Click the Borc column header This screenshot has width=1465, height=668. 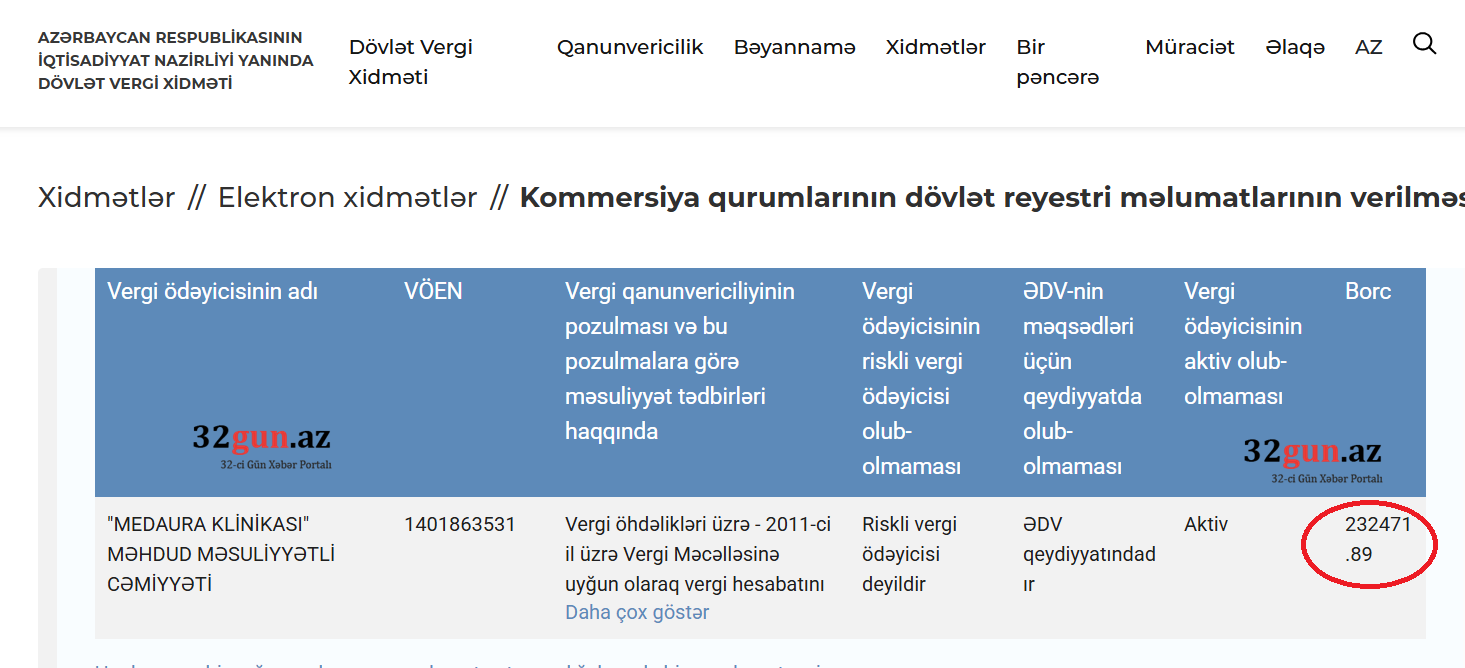[x=1367, y=291]
